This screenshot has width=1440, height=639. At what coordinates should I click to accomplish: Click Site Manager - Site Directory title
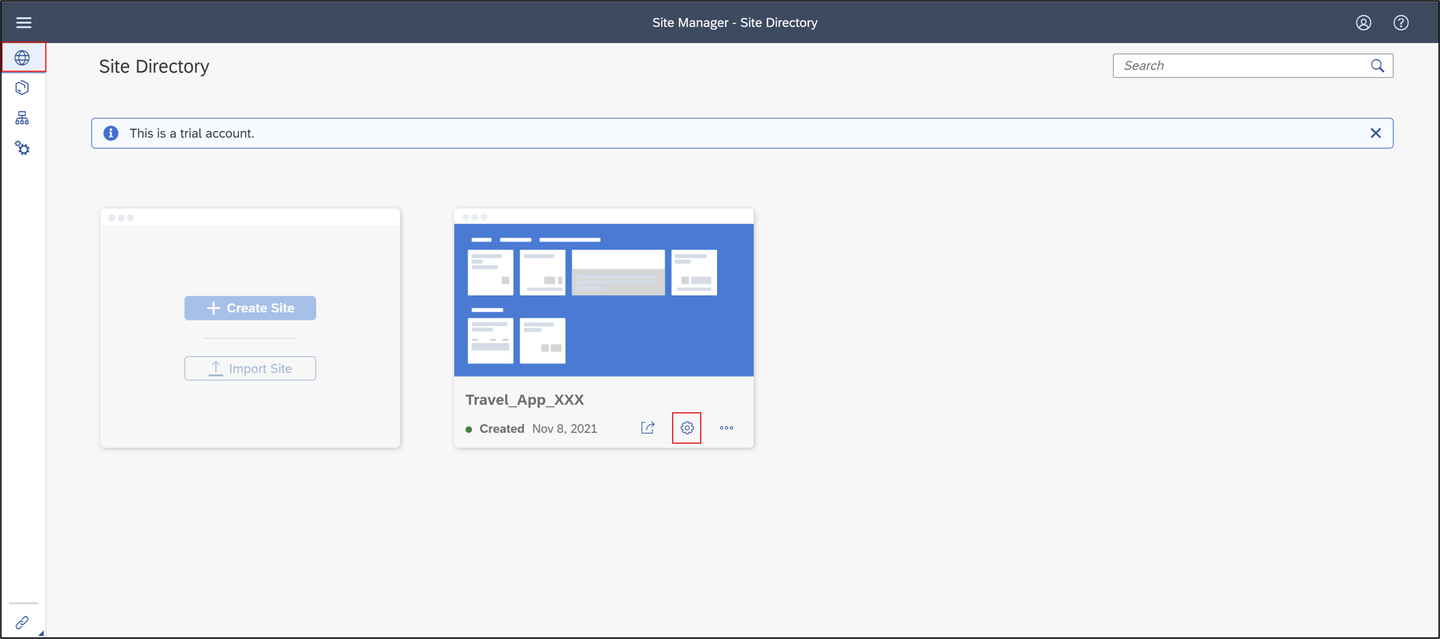click(735, 22)
